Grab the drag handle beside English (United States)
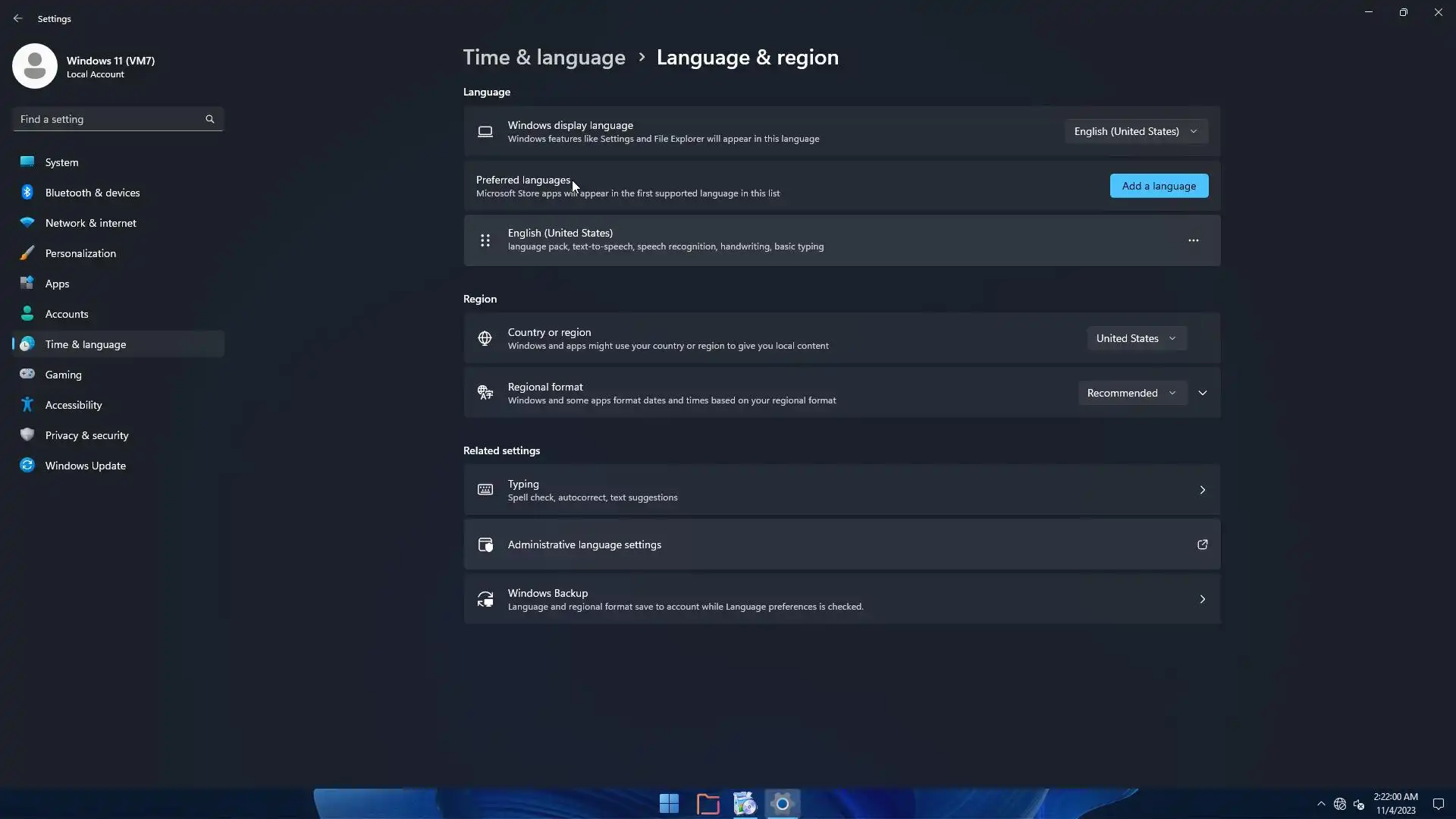Screen dimensions: 1456x819 coord(485,240)
